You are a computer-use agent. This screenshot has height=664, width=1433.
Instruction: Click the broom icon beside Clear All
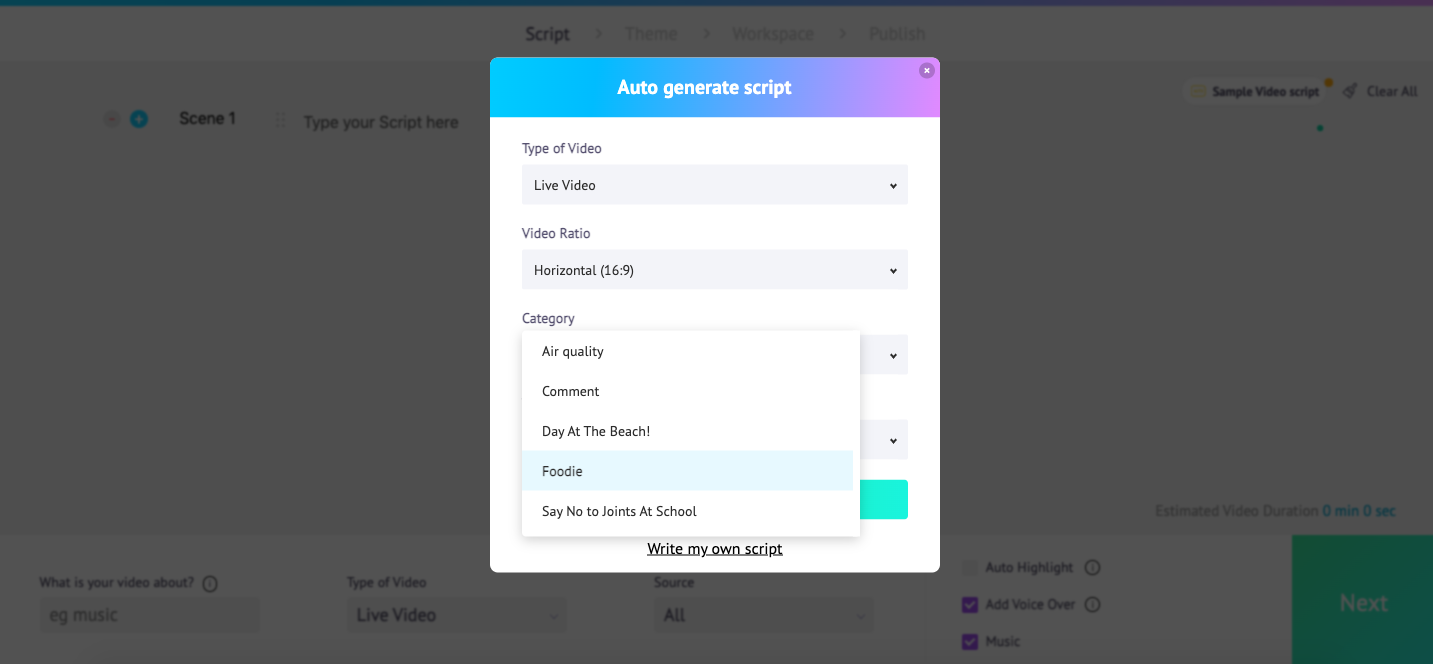[1349, 90]
